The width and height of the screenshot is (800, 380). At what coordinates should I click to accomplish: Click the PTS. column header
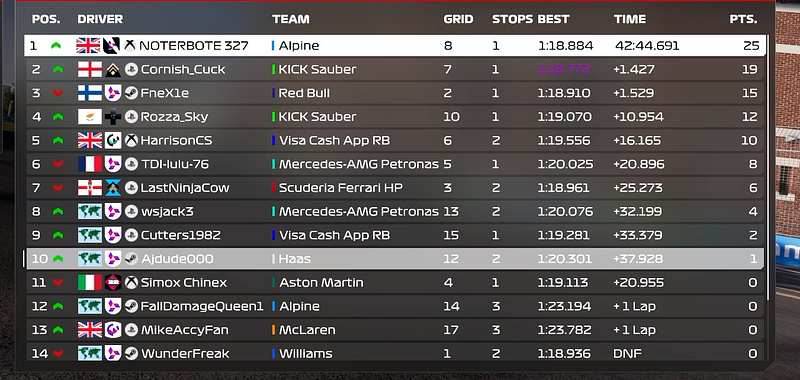click(x=743, y=19)
